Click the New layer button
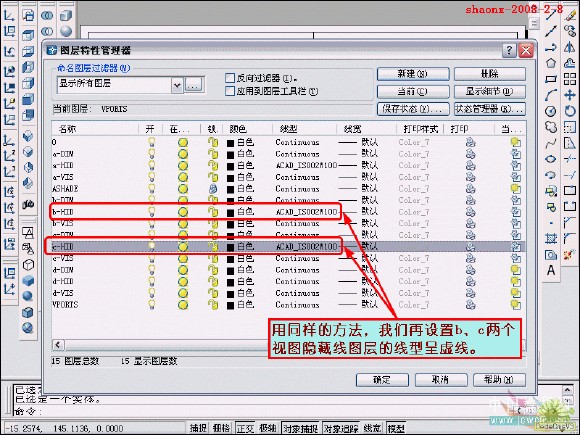580x435 pixels. (413, 74)
